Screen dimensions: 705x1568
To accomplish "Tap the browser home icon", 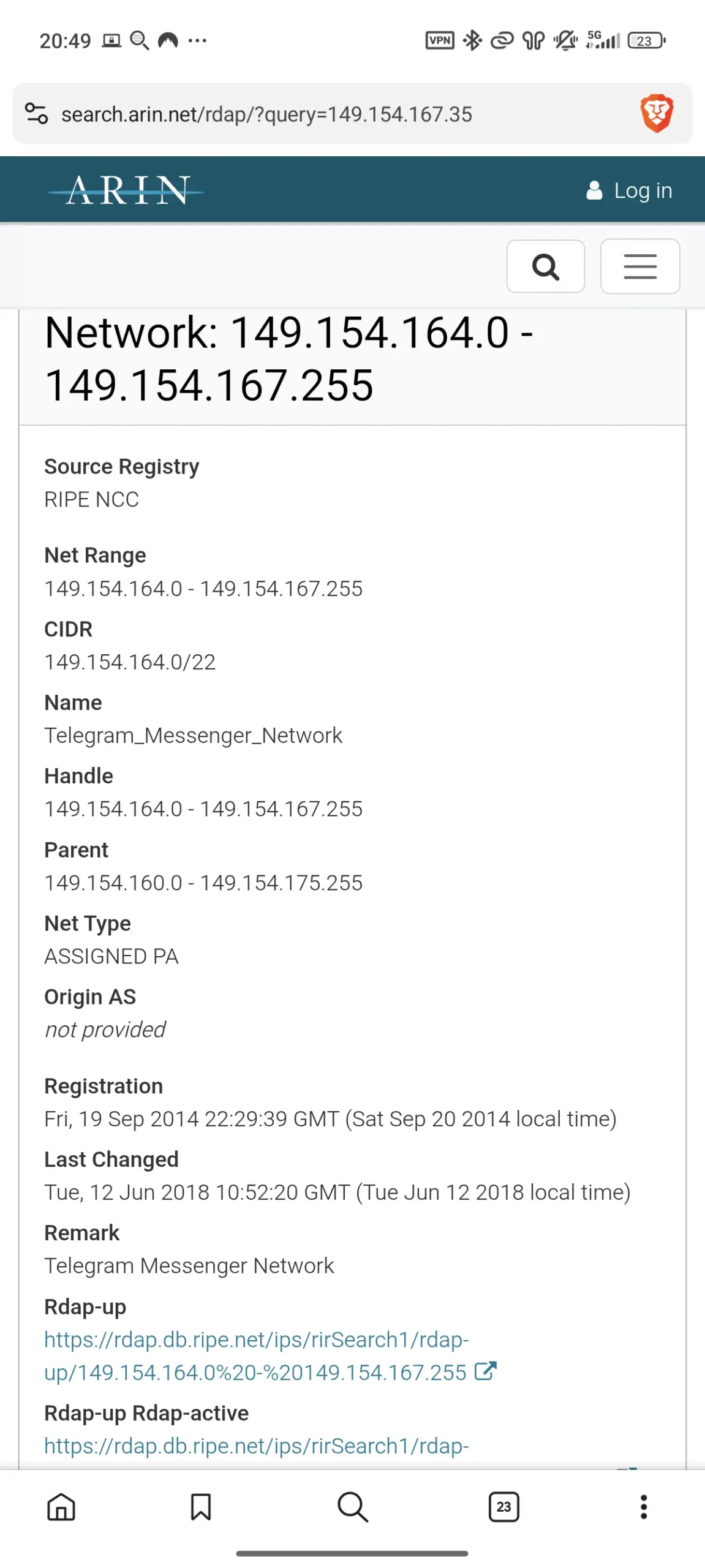I will [x=61, y=1506].
